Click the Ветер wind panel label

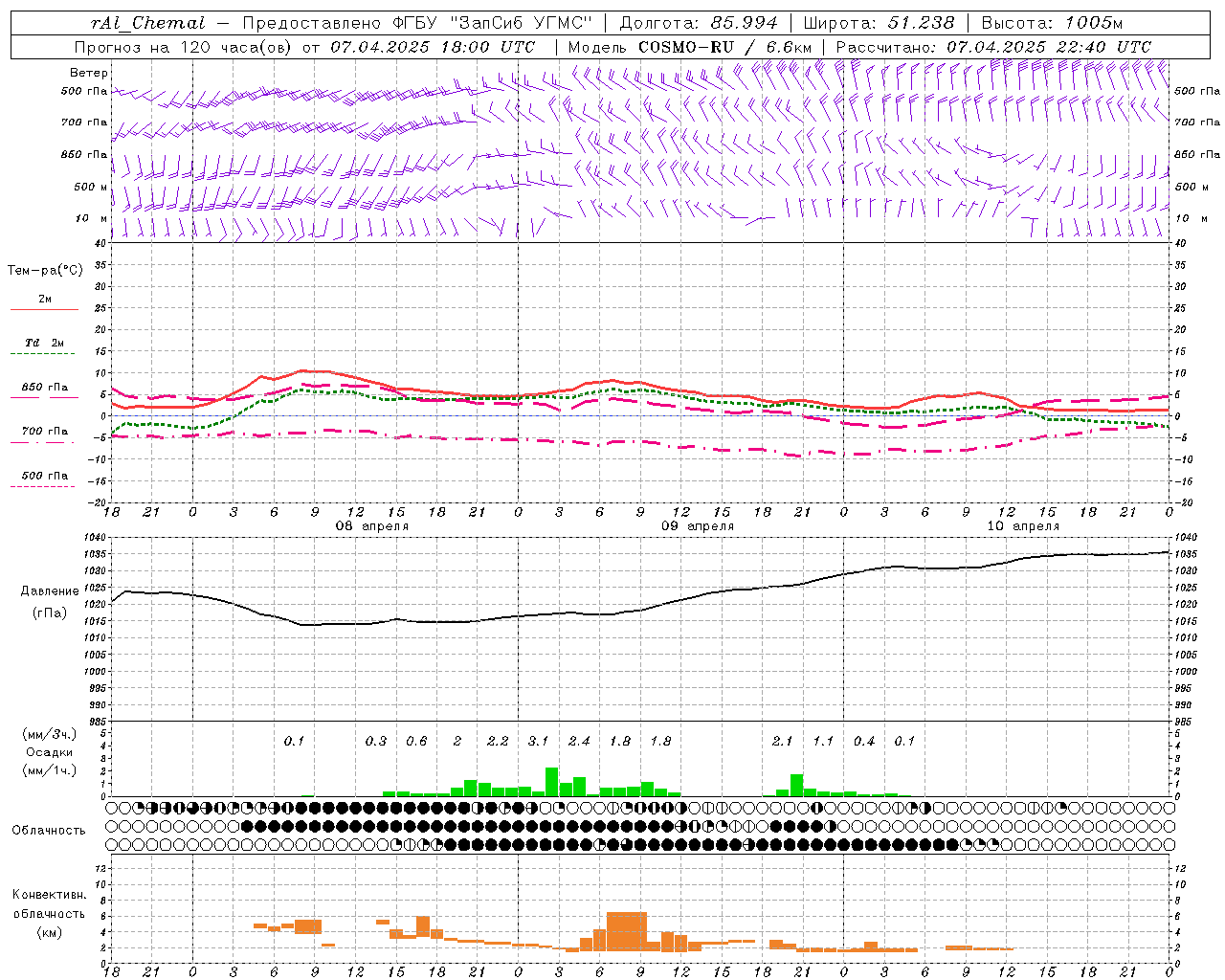point(89,73)
